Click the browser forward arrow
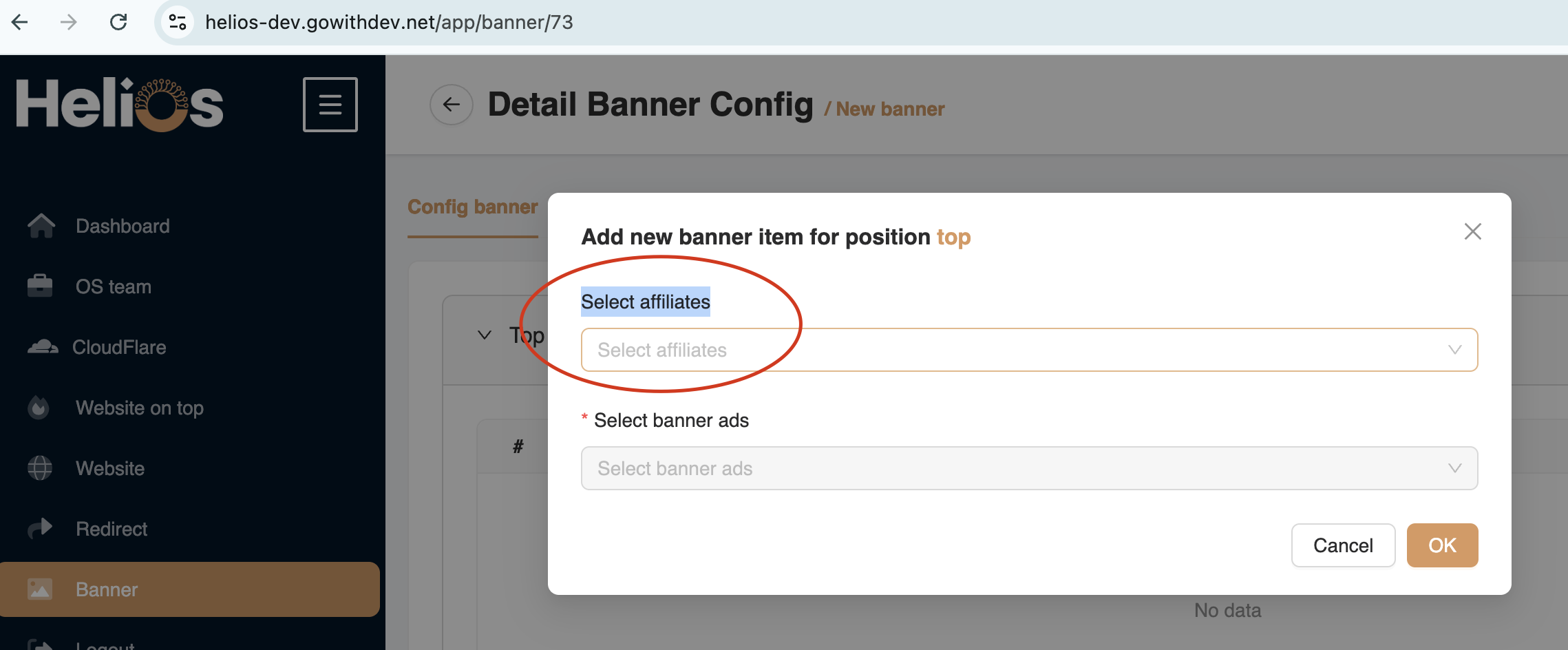1568x650 pixels. tap(68, 22)
